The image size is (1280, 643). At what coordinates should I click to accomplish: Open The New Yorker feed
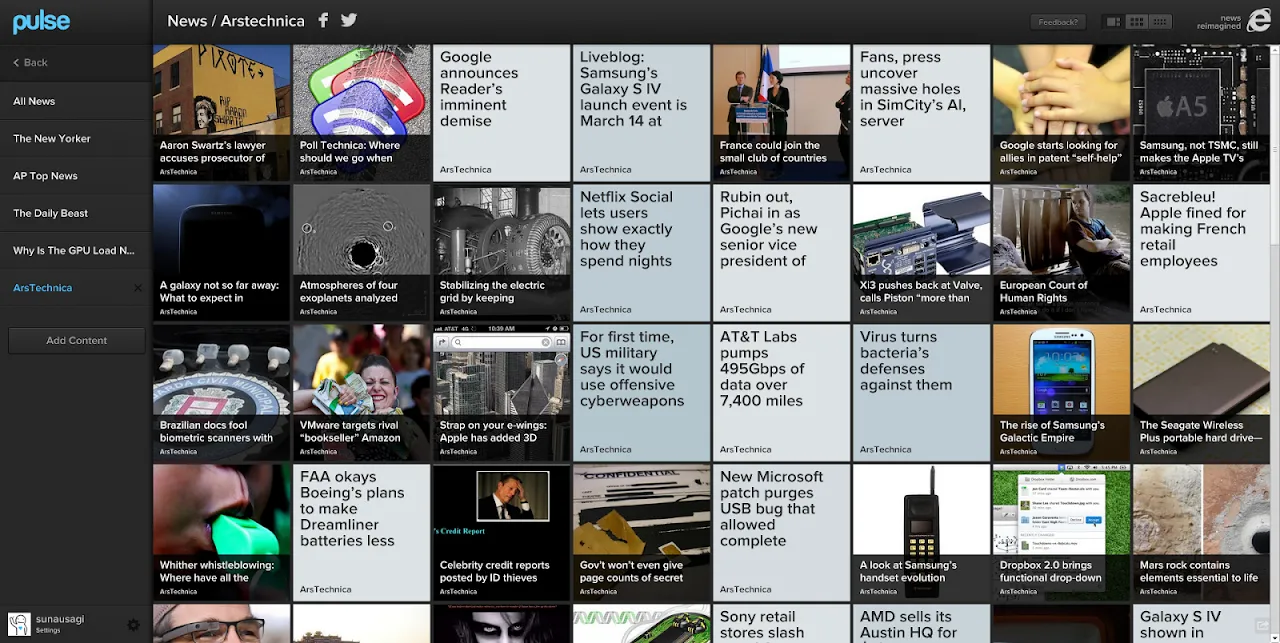tap(52, 139)
